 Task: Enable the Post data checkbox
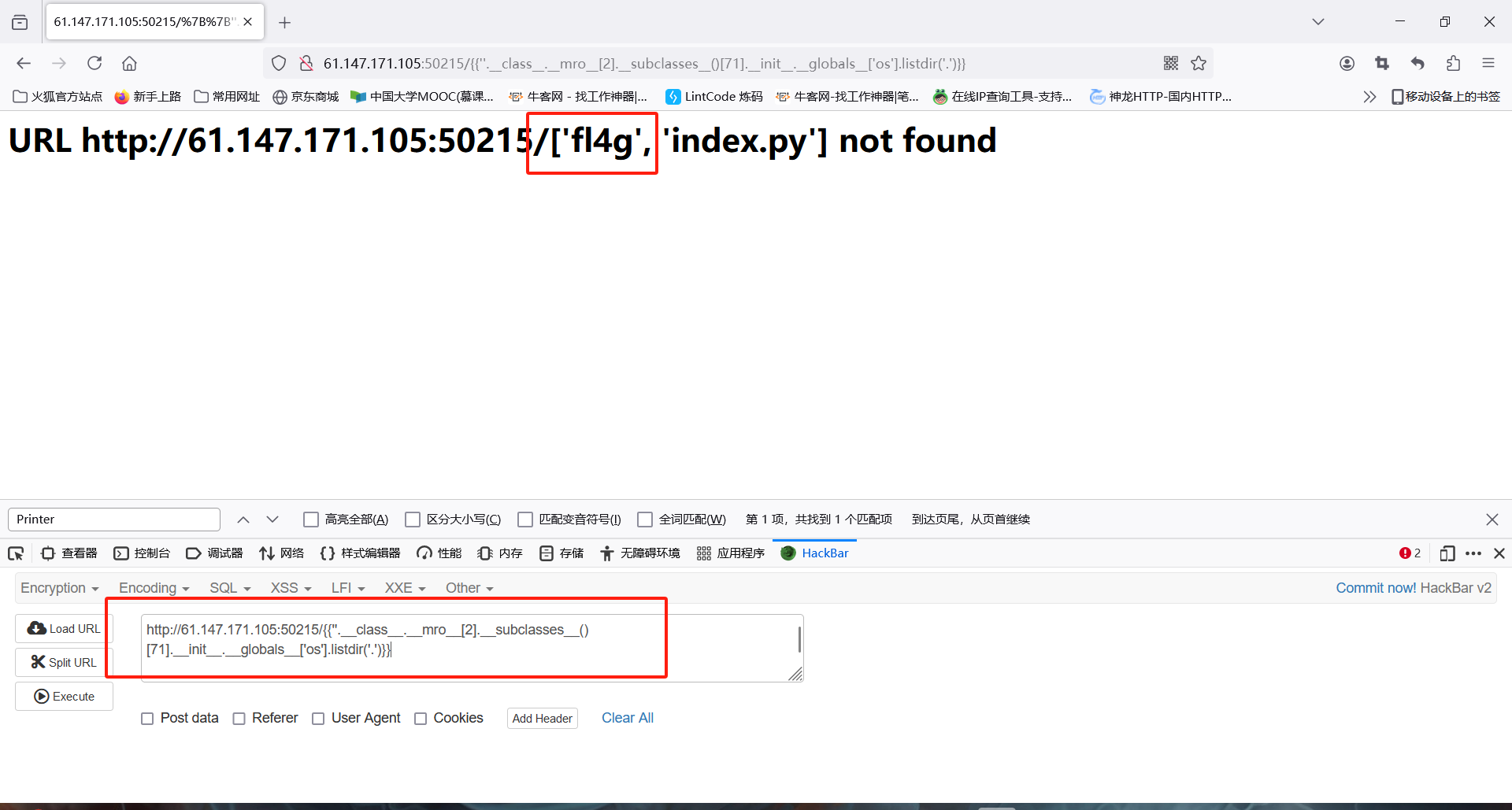[x=147, y=718]
